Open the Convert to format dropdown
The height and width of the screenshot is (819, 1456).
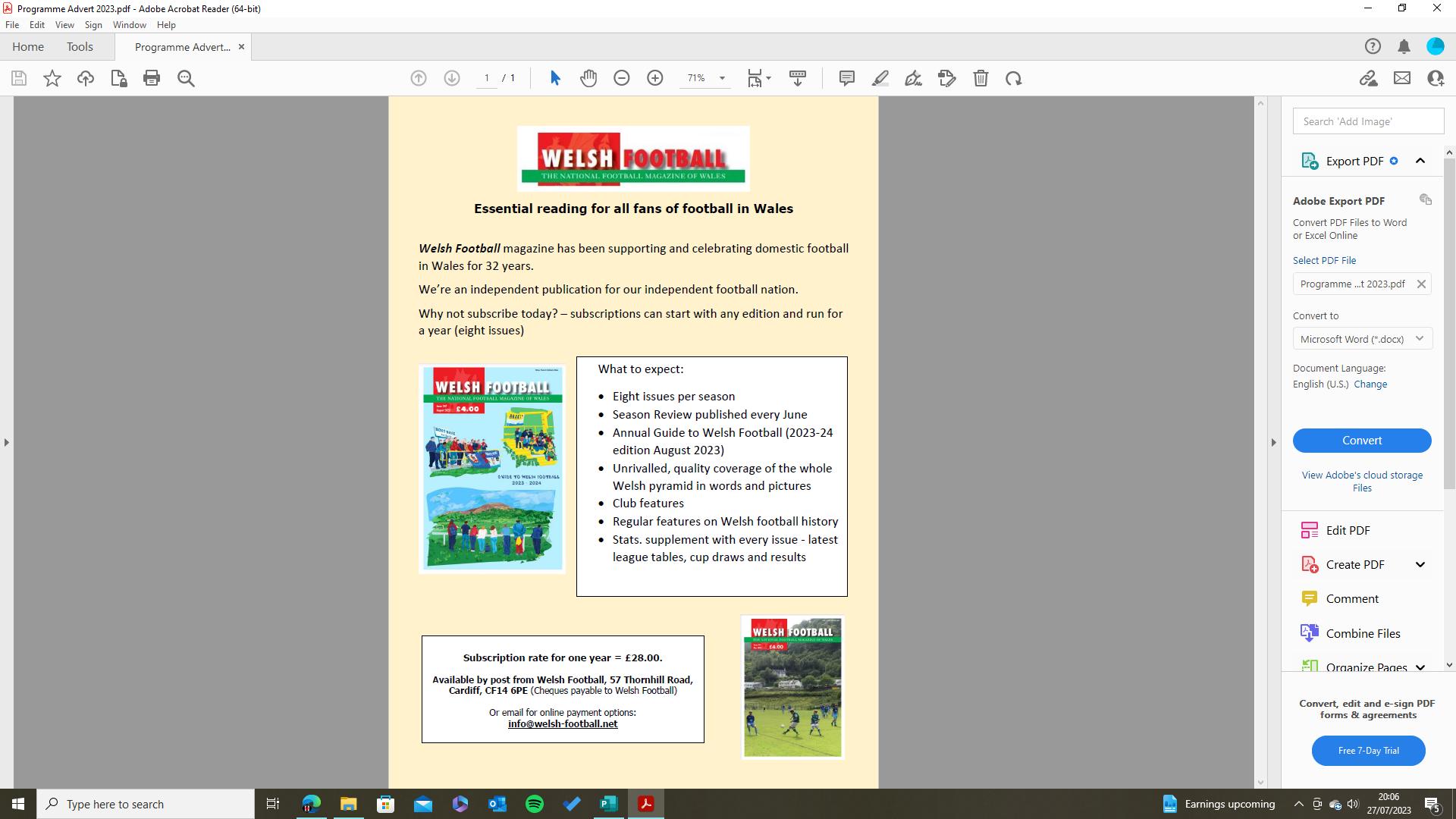[1362, 339]
